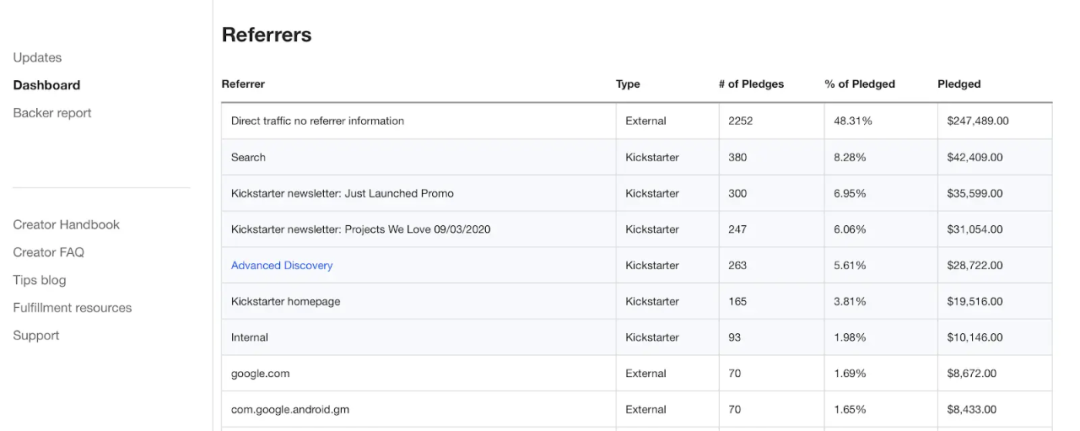Click the $247,489.00 pledged amount
Image resolution: width=1080 pixels, height=431 pixels.
pos(977,121)
